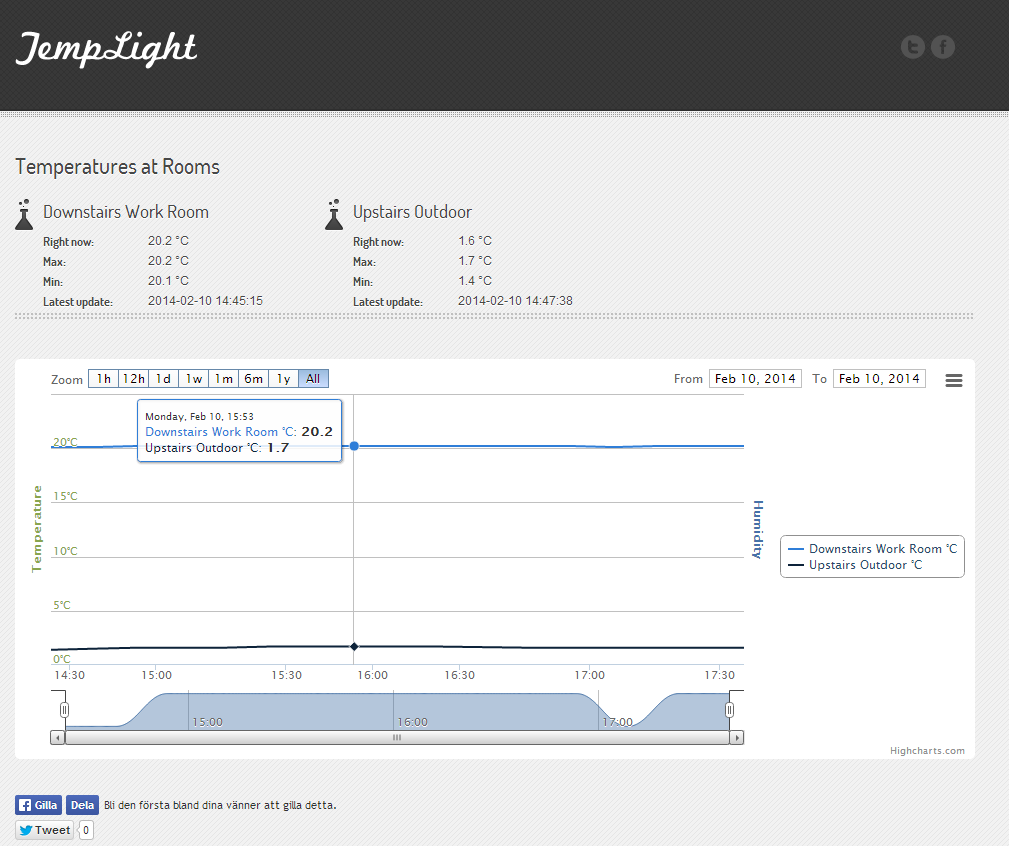This screenshot has width=1009, height=846.
Task: Open the From date field
Action: point(755,379)
